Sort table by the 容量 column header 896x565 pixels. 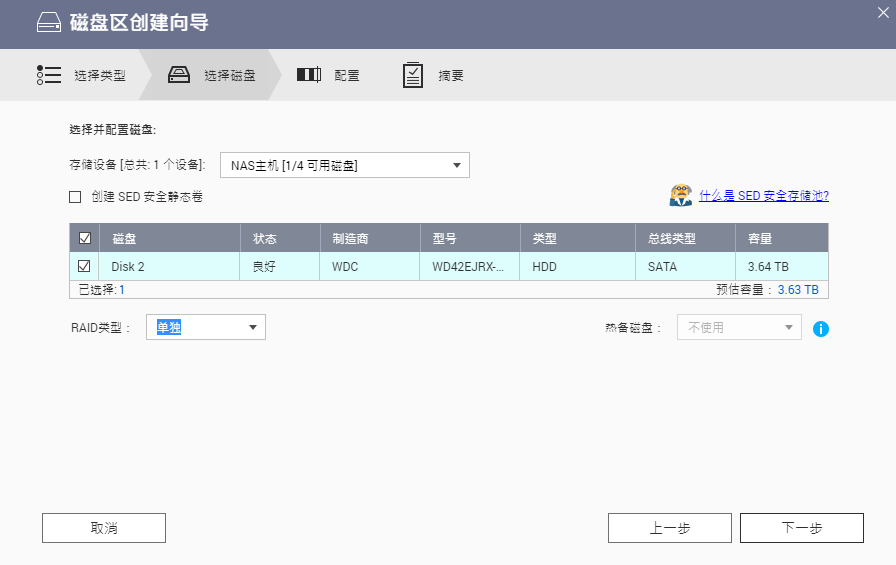[x=753, y=239]
